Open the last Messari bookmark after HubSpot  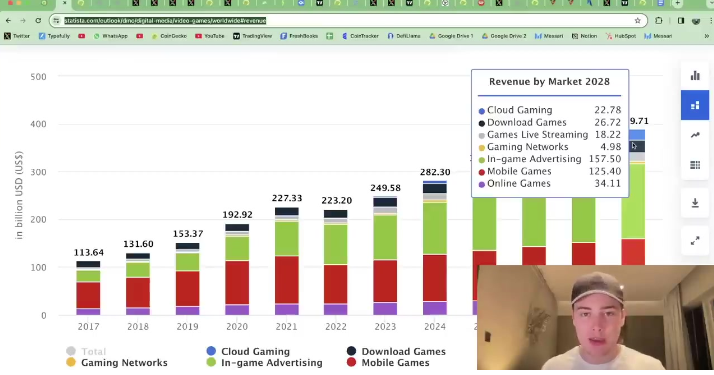658,36
